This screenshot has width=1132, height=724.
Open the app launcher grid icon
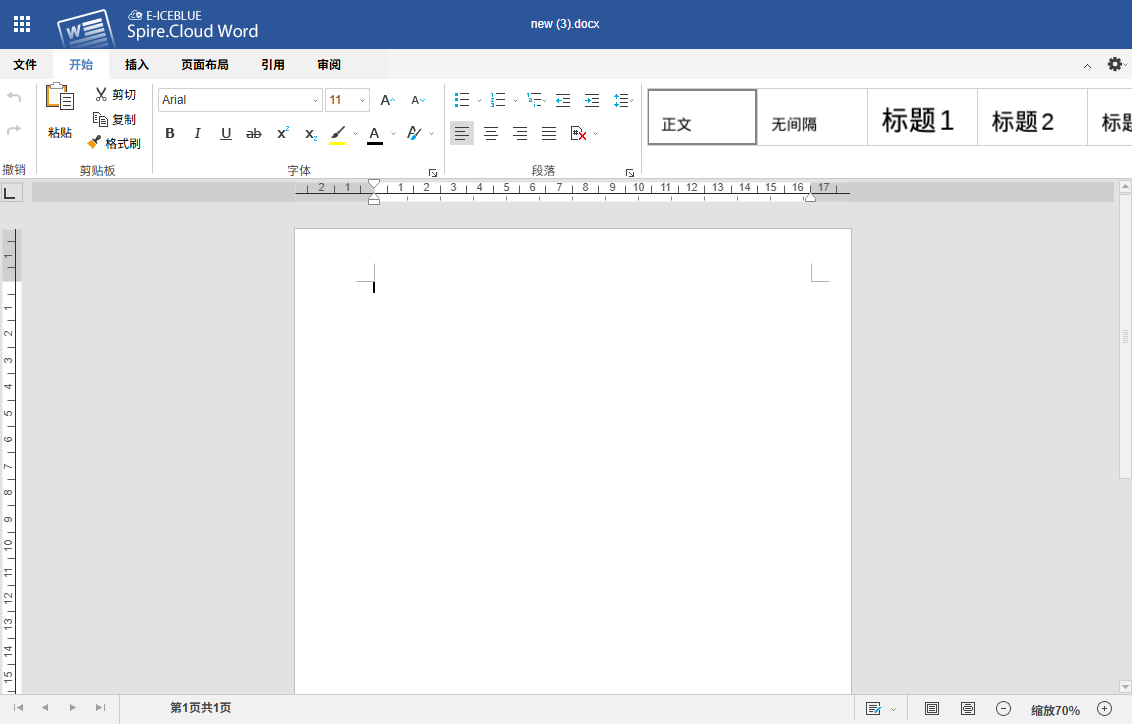21,25
